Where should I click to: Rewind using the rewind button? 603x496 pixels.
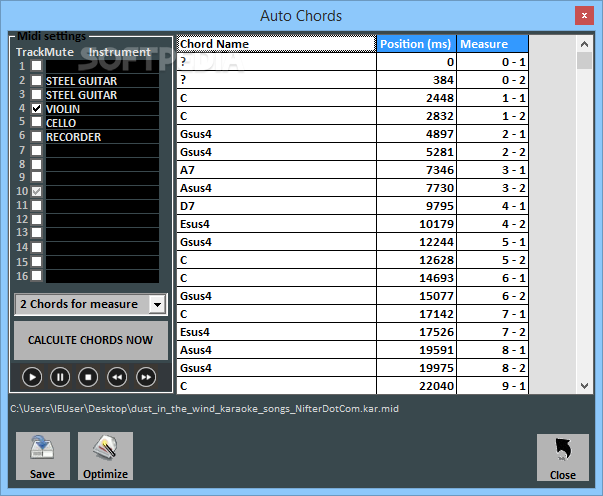click(117, 377)
